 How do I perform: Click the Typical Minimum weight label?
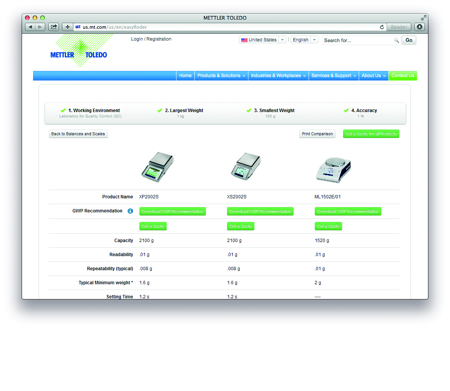105,283
